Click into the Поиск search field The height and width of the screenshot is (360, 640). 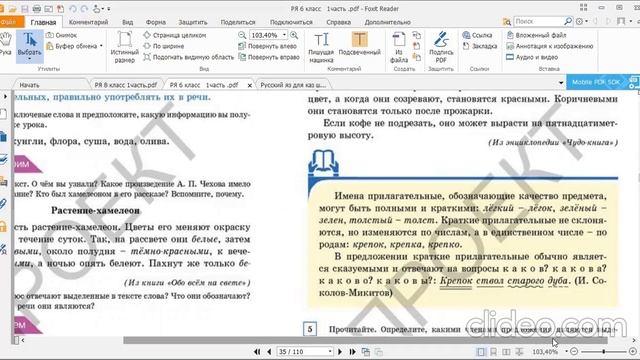538,21
